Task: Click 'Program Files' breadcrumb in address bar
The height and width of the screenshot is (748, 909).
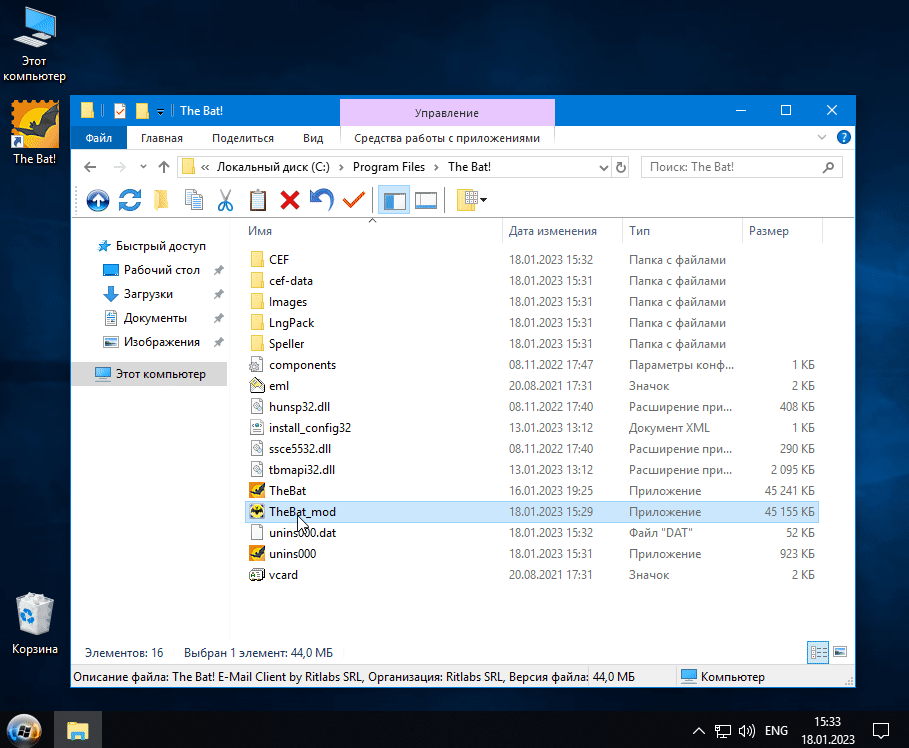Action: tap(389, 167)
